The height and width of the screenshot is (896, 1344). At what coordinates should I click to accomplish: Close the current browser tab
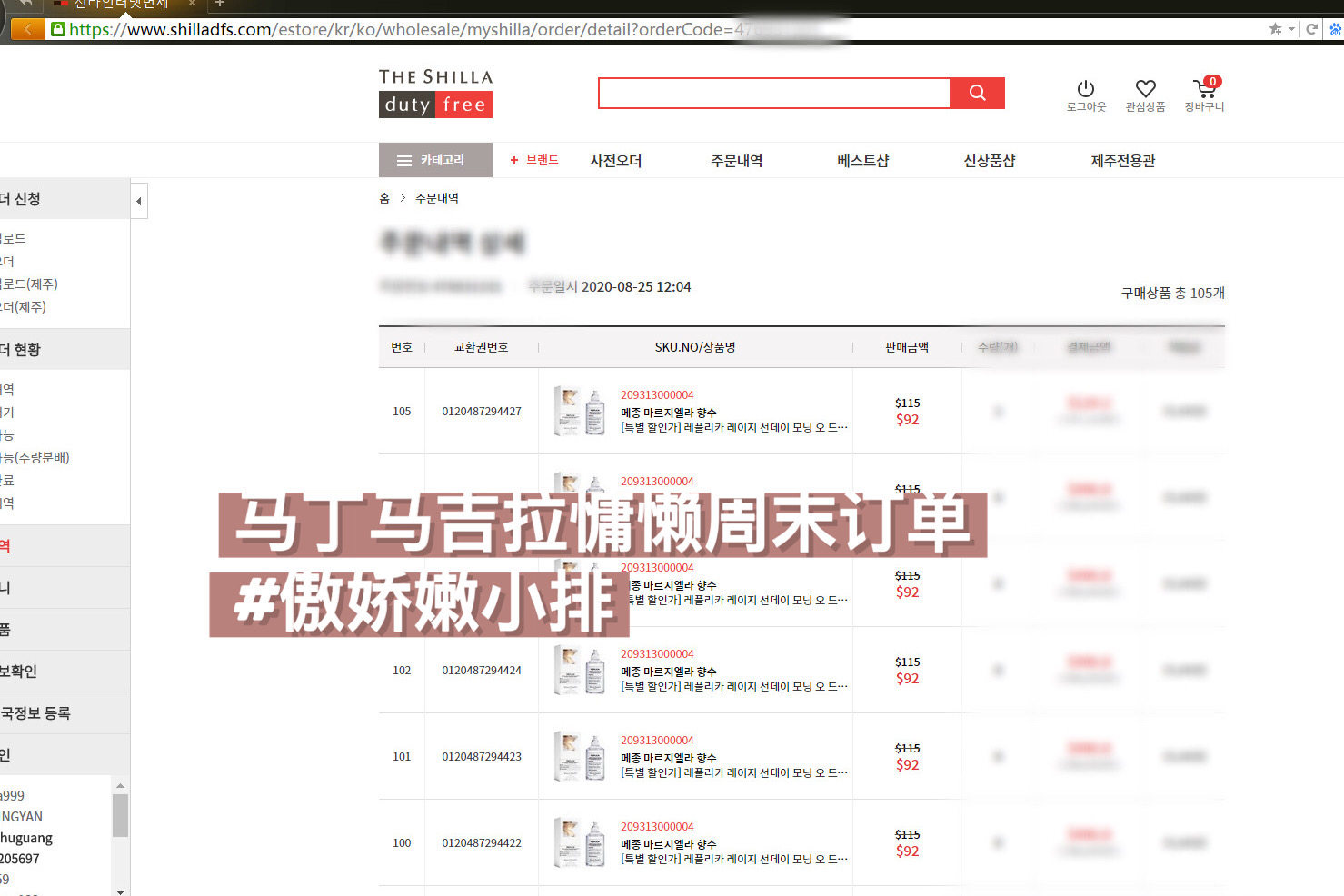click(192, 4)
